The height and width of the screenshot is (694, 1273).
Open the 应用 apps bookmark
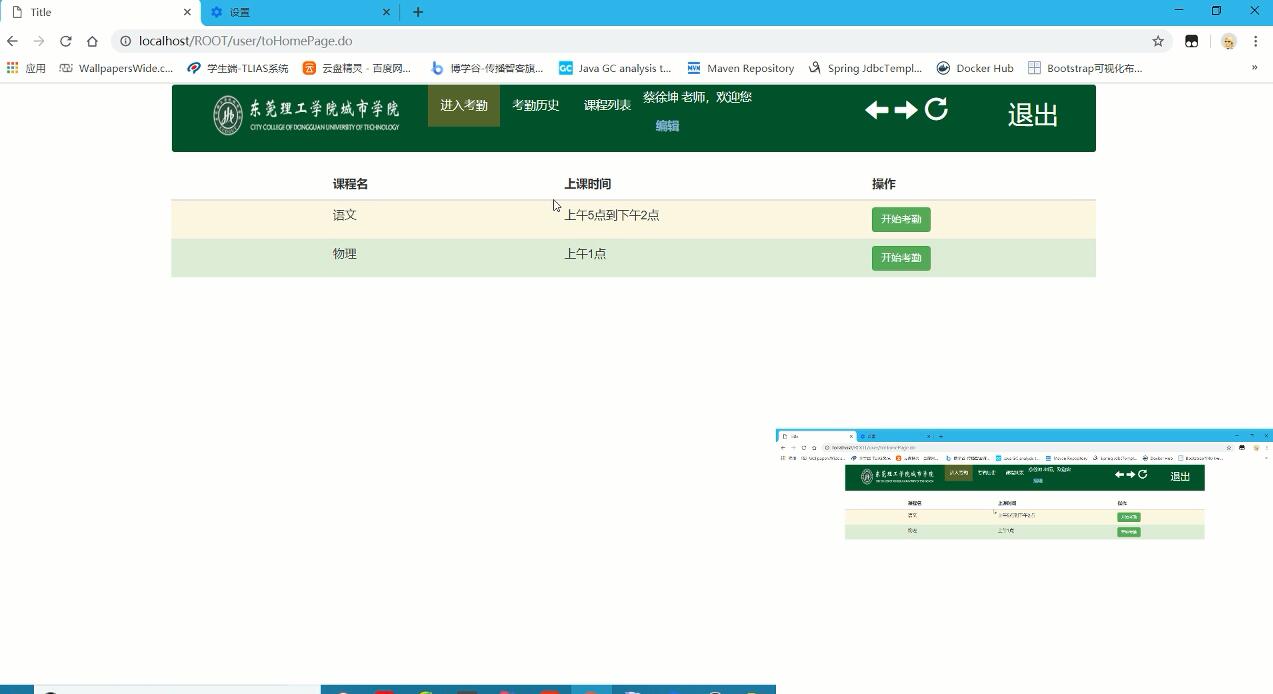tap(26, 68)
